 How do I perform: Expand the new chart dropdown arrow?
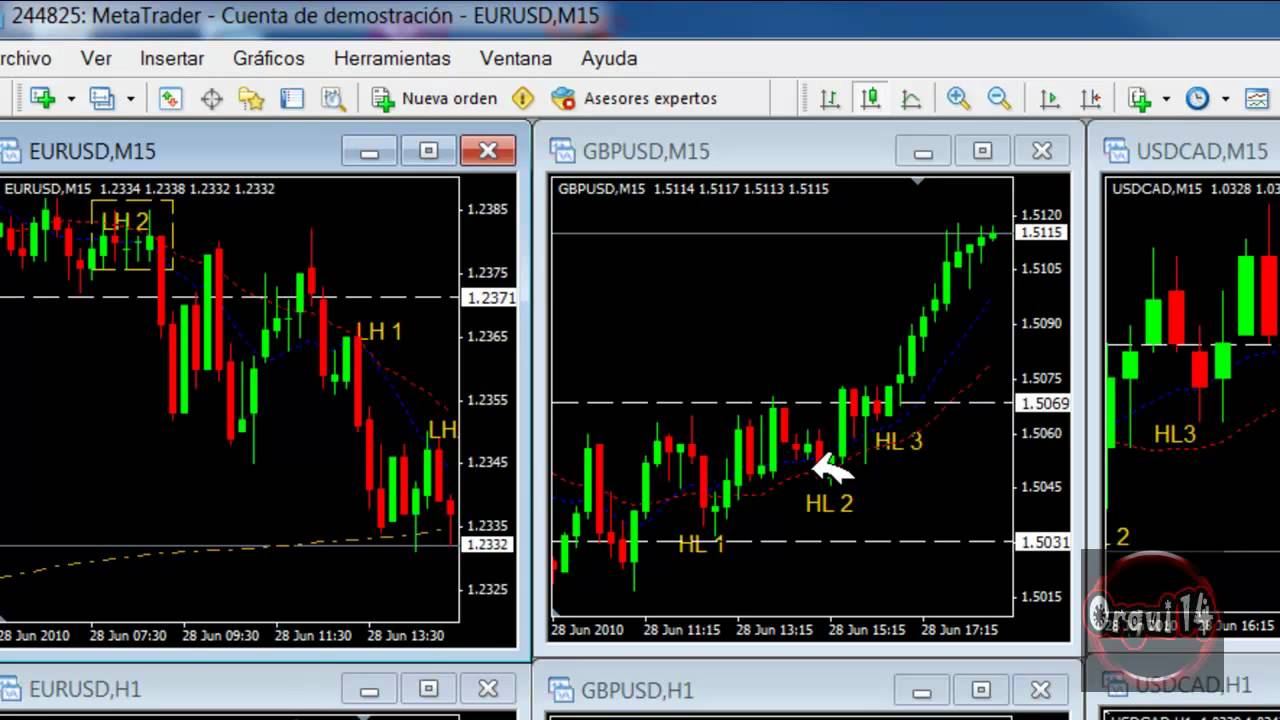pos(71,99)
